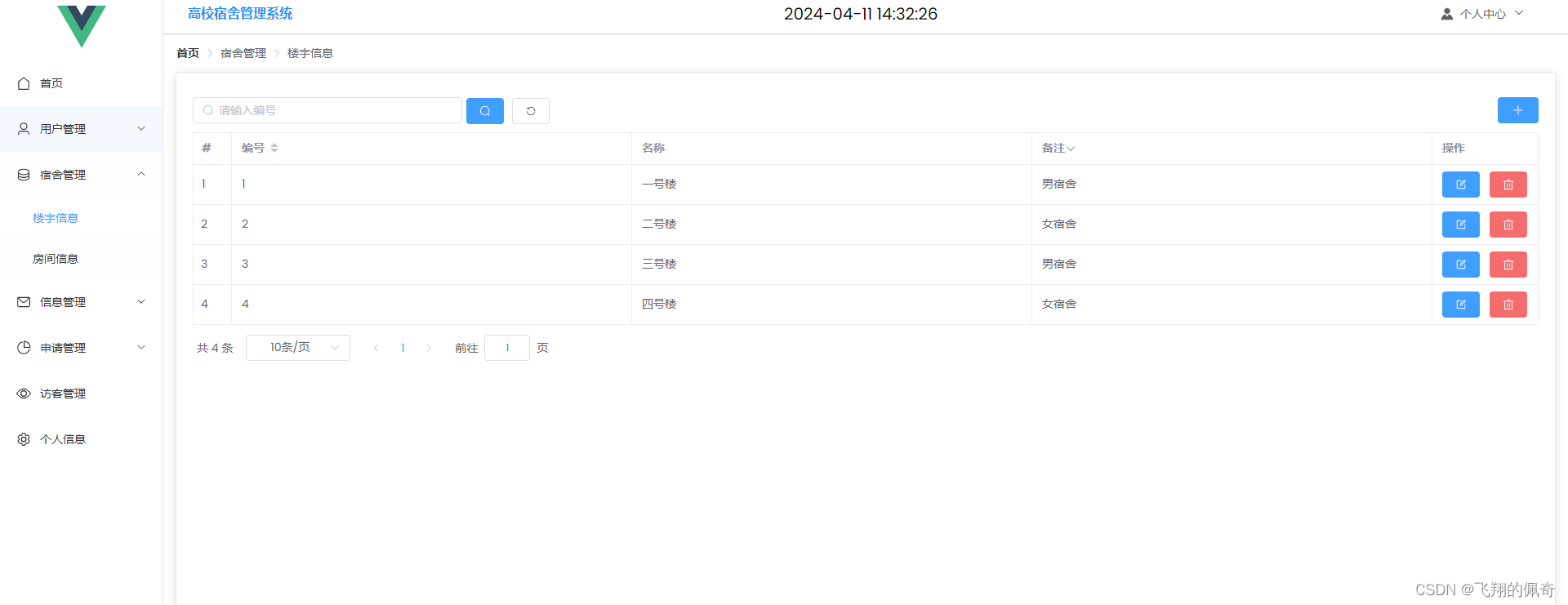This screenshot has width=1568, height=605.
Task: Click the date-time 2024-04-11 14:32:26
Action: click(861, 14)
